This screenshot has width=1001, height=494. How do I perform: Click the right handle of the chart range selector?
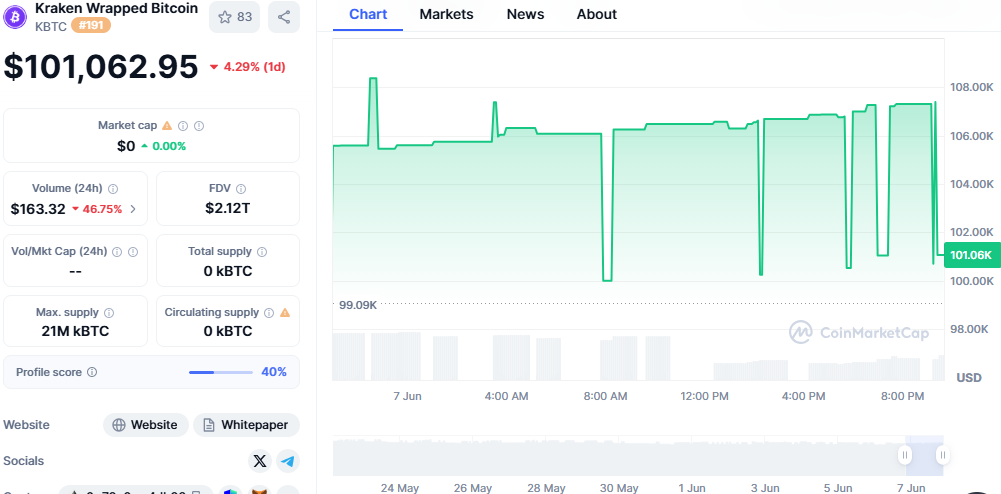(x=943, y=455)
